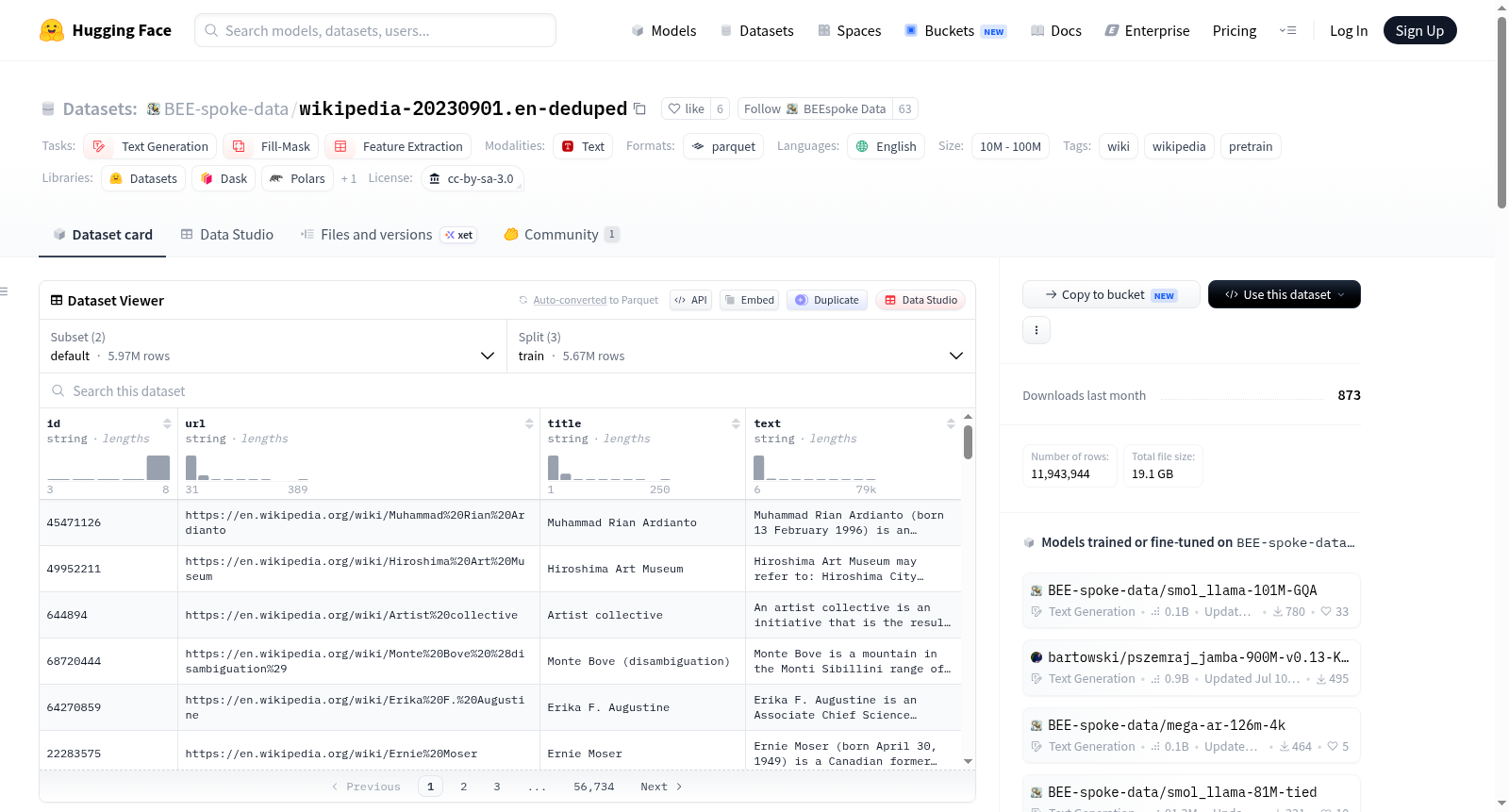Sort the id column
1509x812 pixels.
pos(167,423)
